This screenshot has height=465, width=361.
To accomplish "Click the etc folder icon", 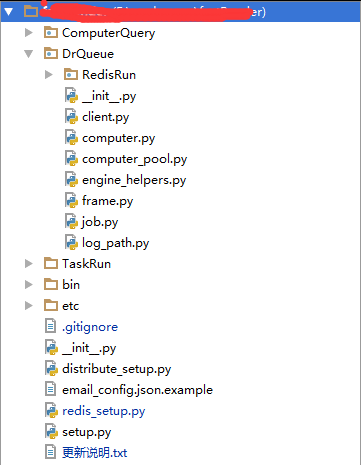I will coord(51,306).
